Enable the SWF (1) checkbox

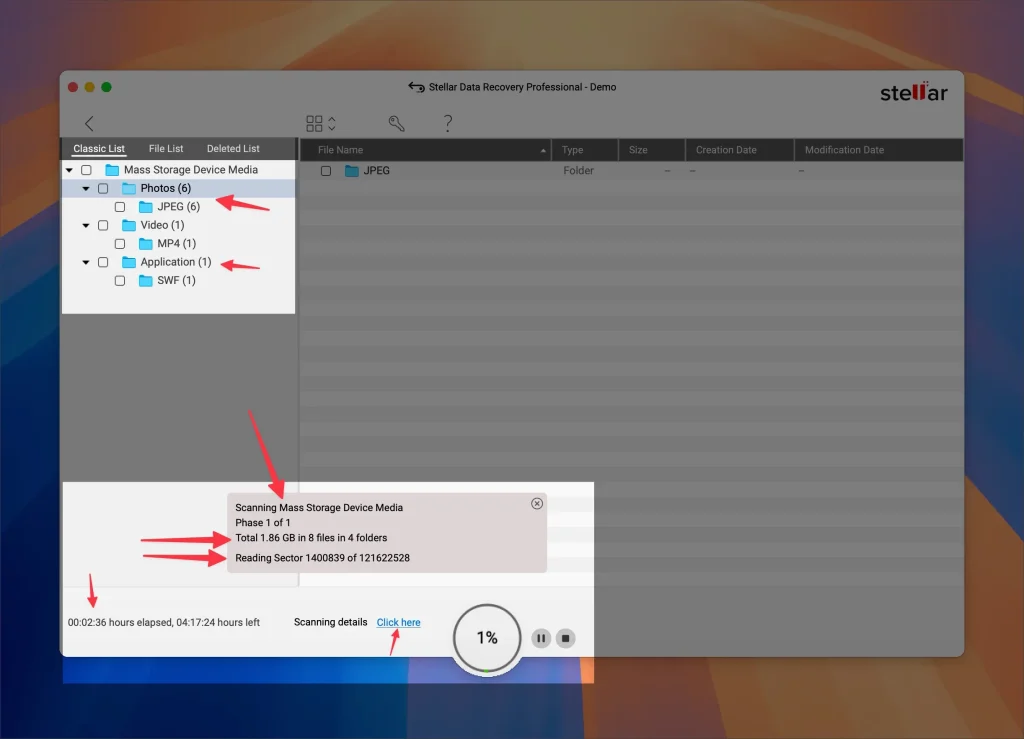click(120, 281)
